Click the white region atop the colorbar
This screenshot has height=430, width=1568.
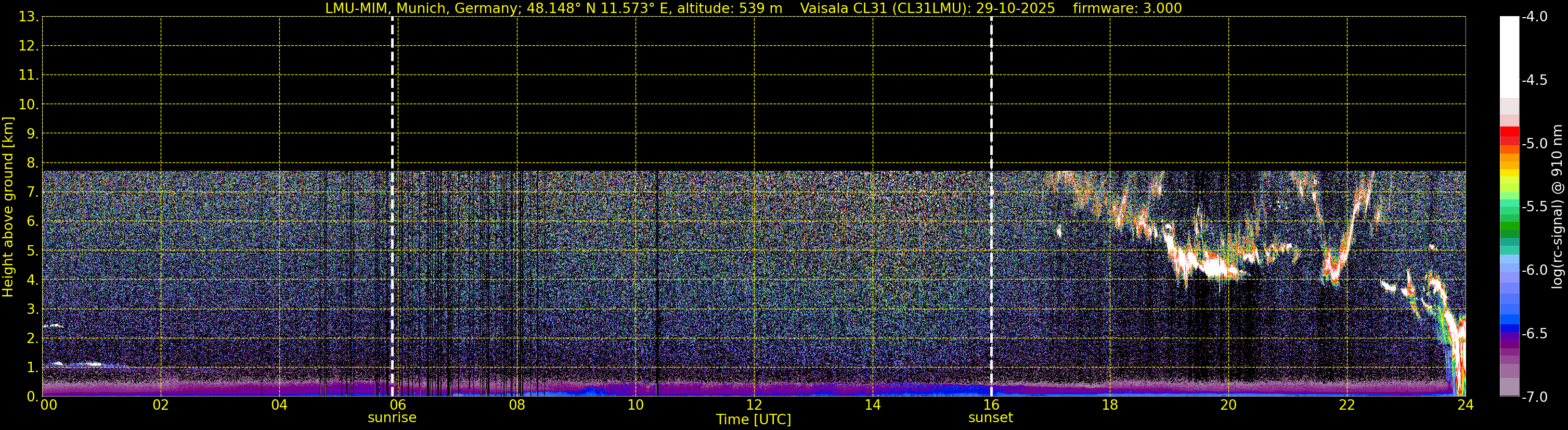pos(1509,55)
